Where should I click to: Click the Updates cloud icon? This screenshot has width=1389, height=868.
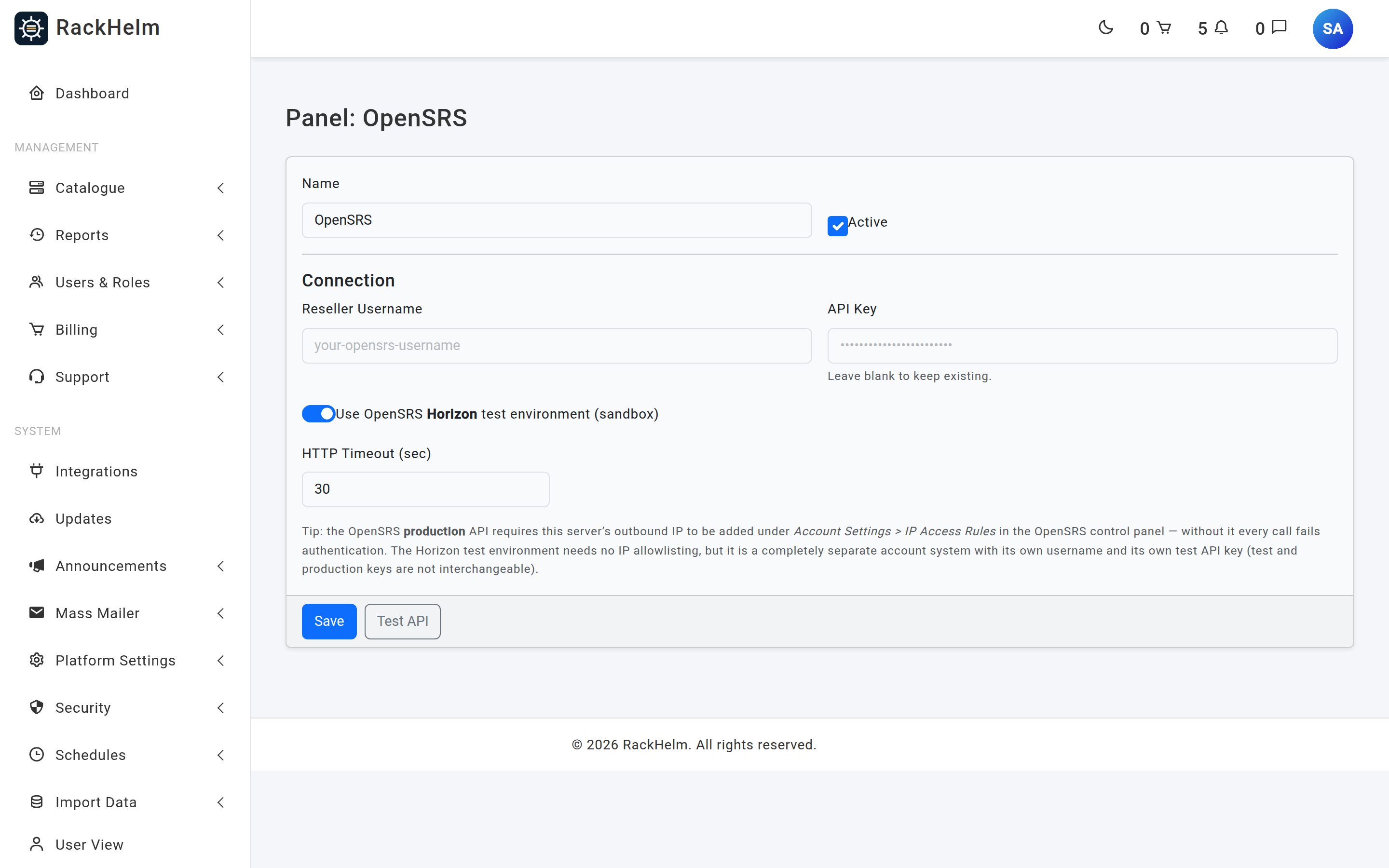coord(37,518)
